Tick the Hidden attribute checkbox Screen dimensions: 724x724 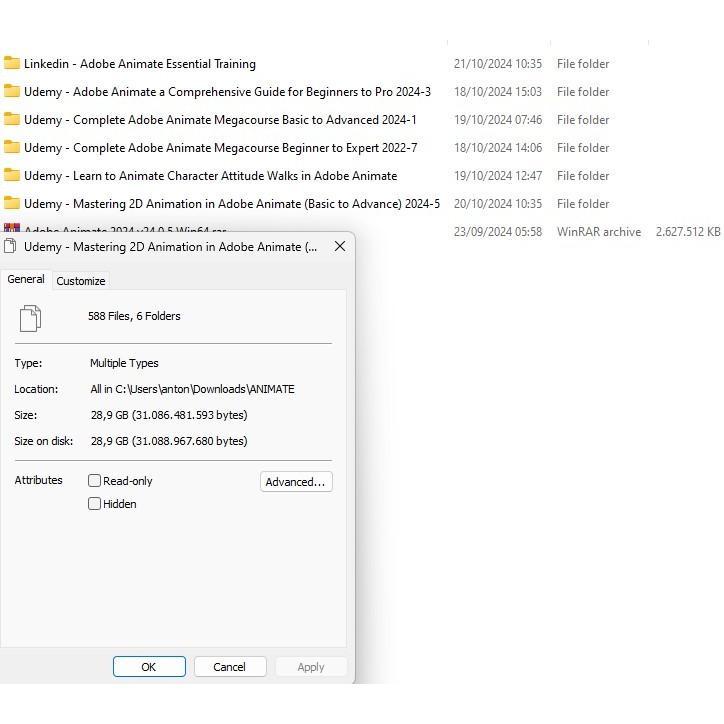[94, 503]
